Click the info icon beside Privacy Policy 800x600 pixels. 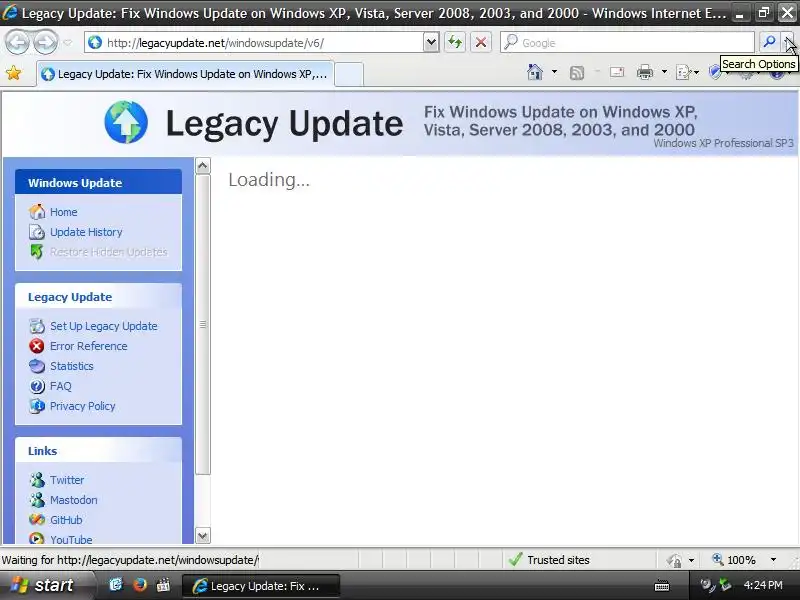(37, 406)
